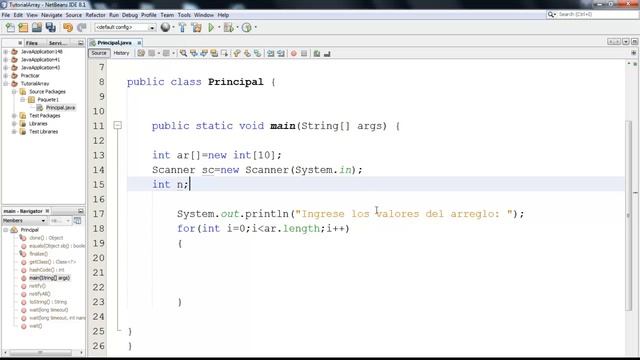Click the Debug Project icon
The image size is (640, 360).
coord(229,27)
